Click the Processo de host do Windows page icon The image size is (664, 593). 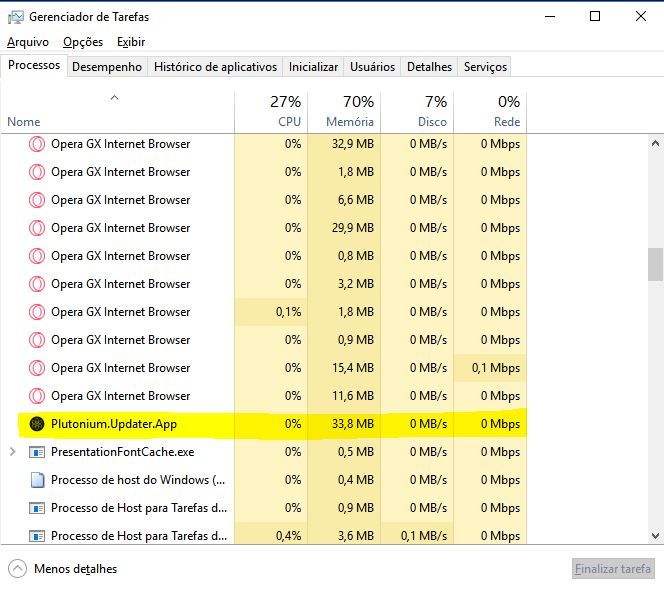point(37,480)
